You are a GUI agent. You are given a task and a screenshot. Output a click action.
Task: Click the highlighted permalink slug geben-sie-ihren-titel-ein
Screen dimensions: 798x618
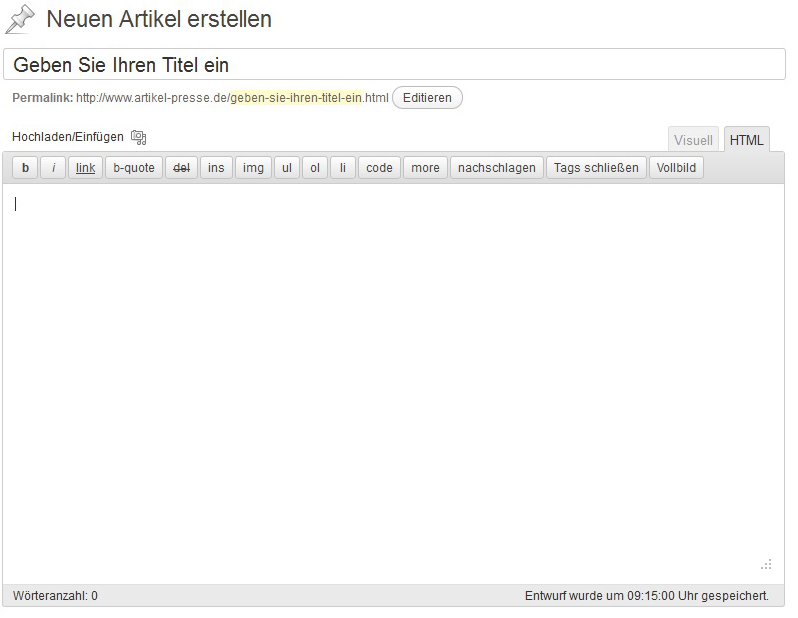(x=296, y=98)
